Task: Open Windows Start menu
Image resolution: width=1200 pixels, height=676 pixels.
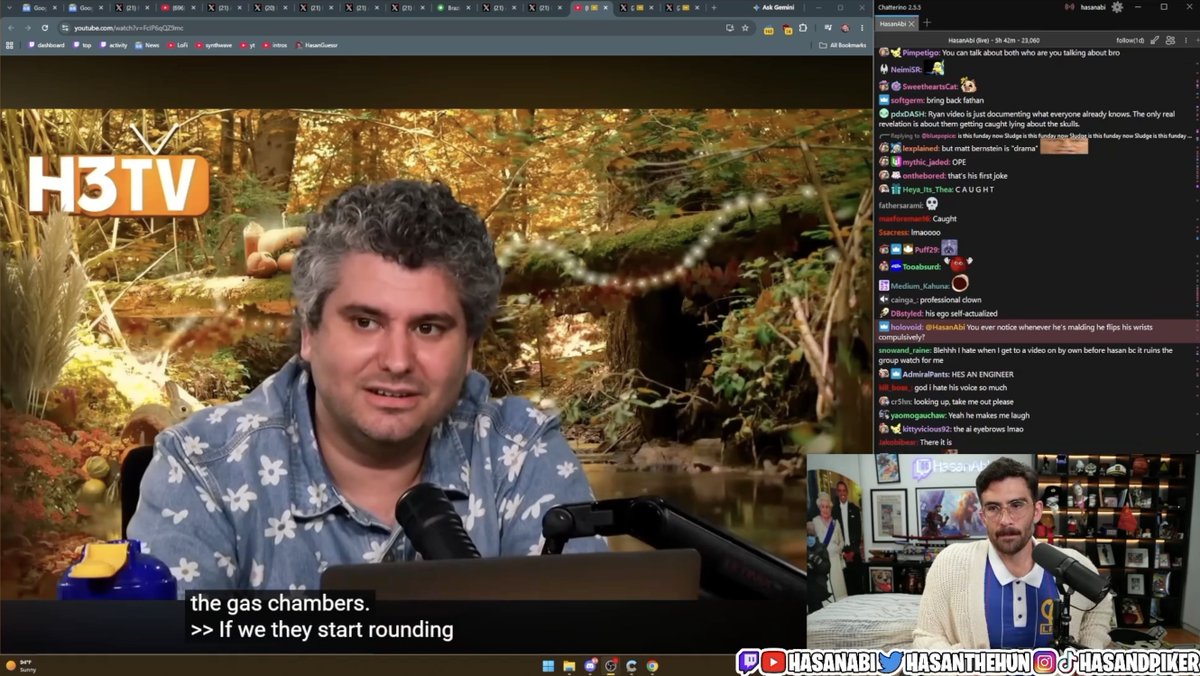Action: pyautogui.click(x=548, y=666)
